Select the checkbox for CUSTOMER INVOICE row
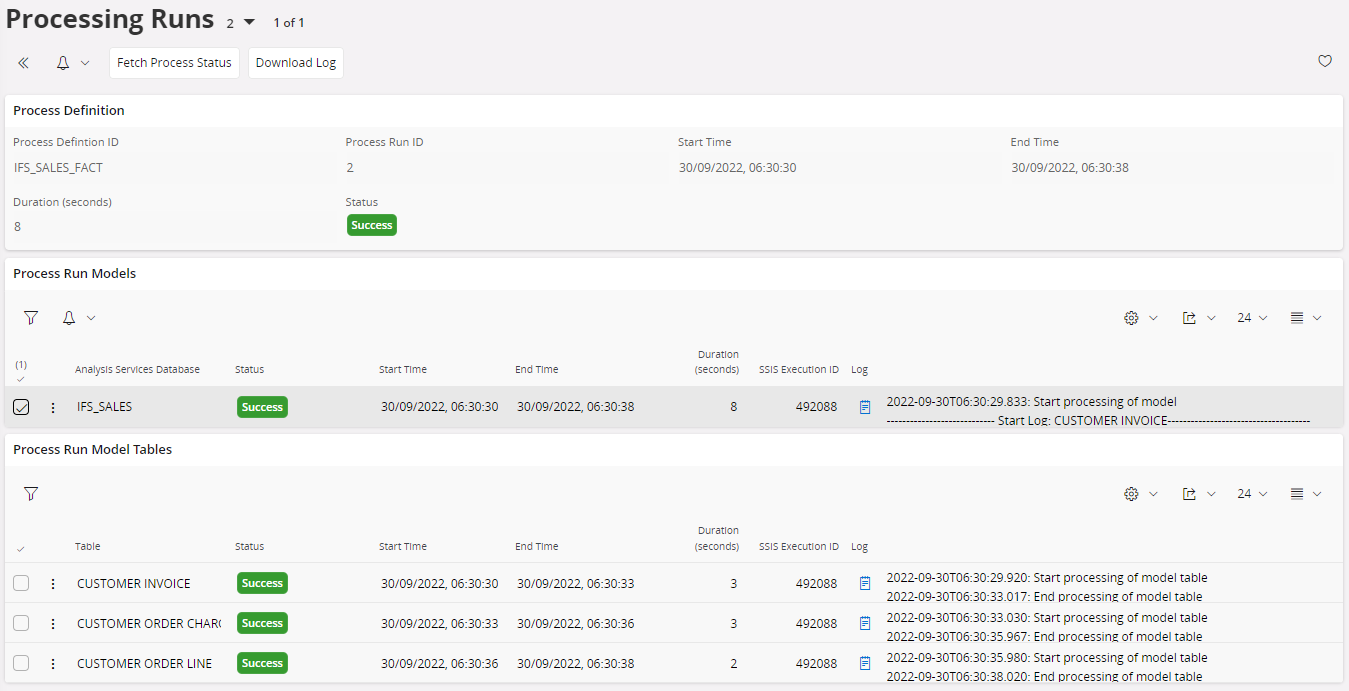This screenshot has width=1349, height=691. tap(21, 583)
